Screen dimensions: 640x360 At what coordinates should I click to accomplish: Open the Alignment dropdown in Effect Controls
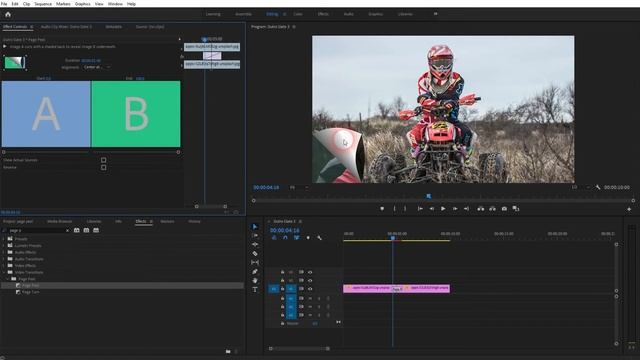pos(97,67)
